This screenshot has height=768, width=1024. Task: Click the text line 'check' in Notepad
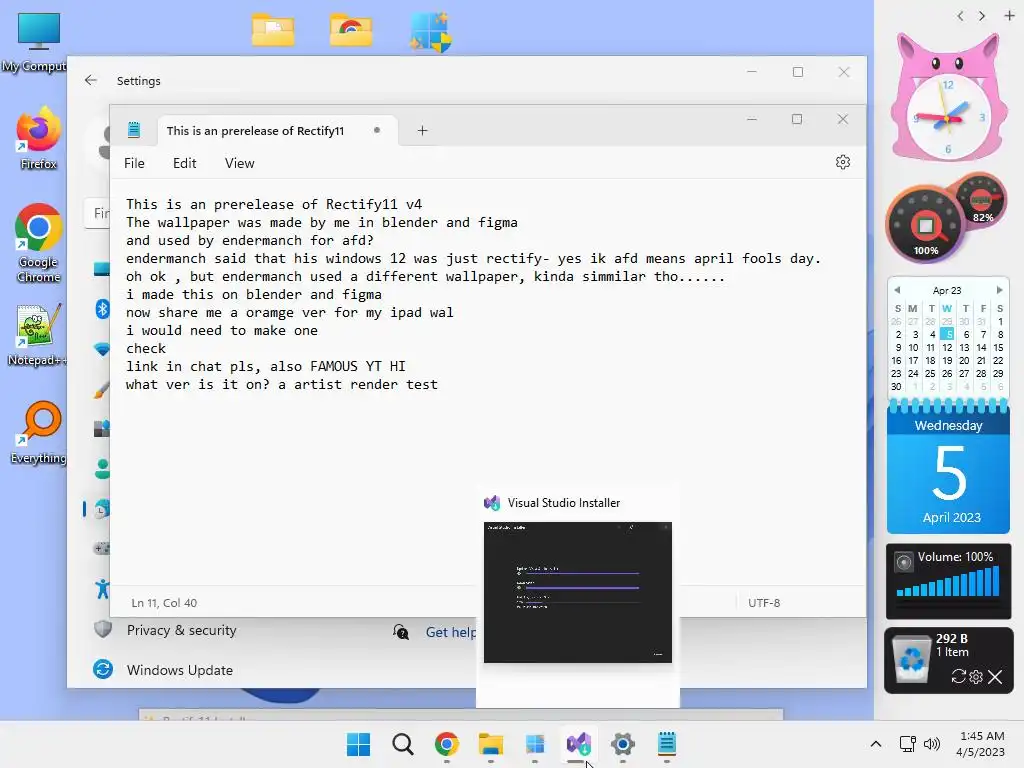coord(146,348)
